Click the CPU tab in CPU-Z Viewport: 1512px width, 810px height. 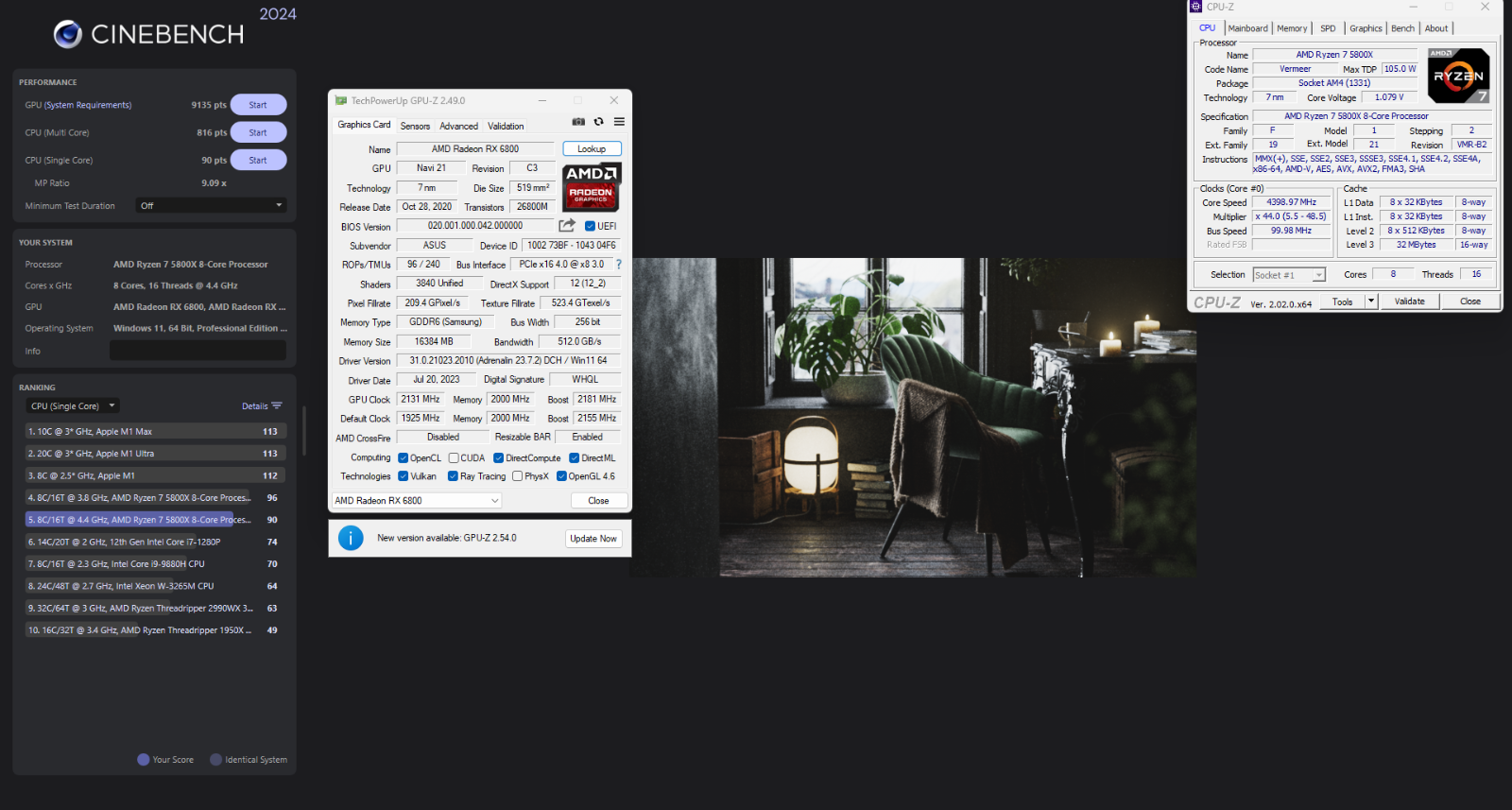click(1208, 27)
